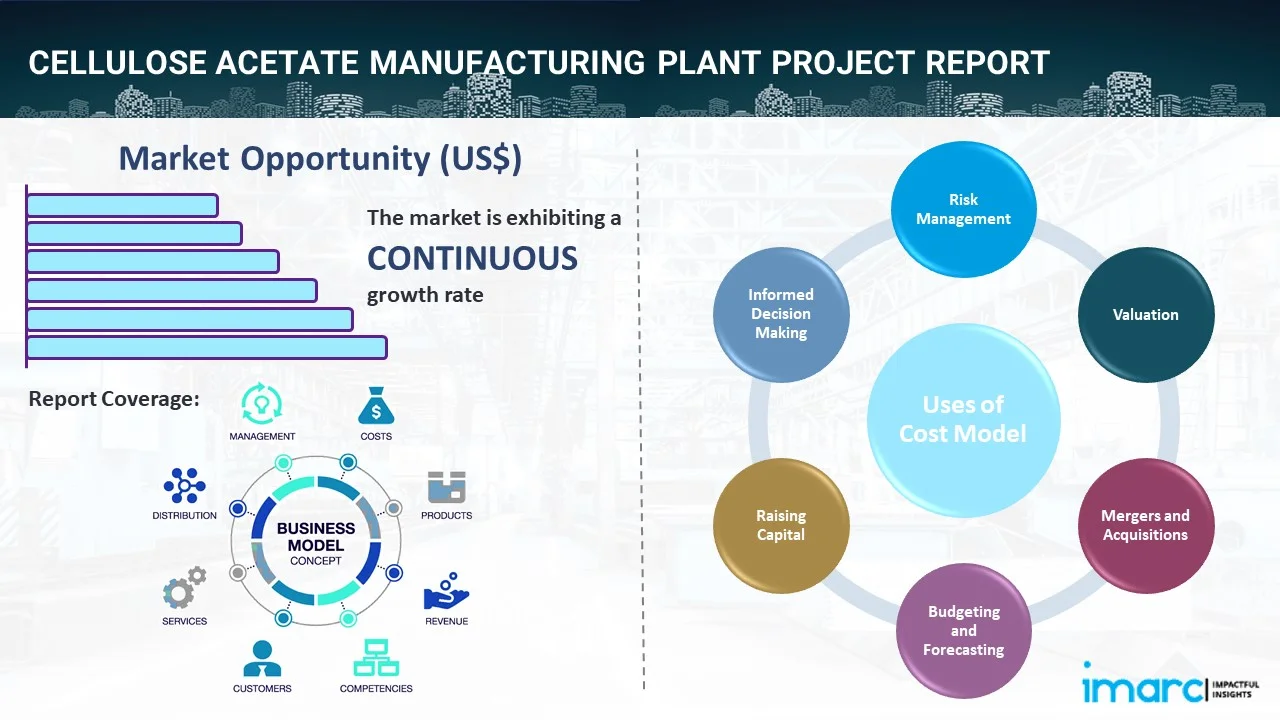Click the Revenue hand-with-coins icon

446,592
